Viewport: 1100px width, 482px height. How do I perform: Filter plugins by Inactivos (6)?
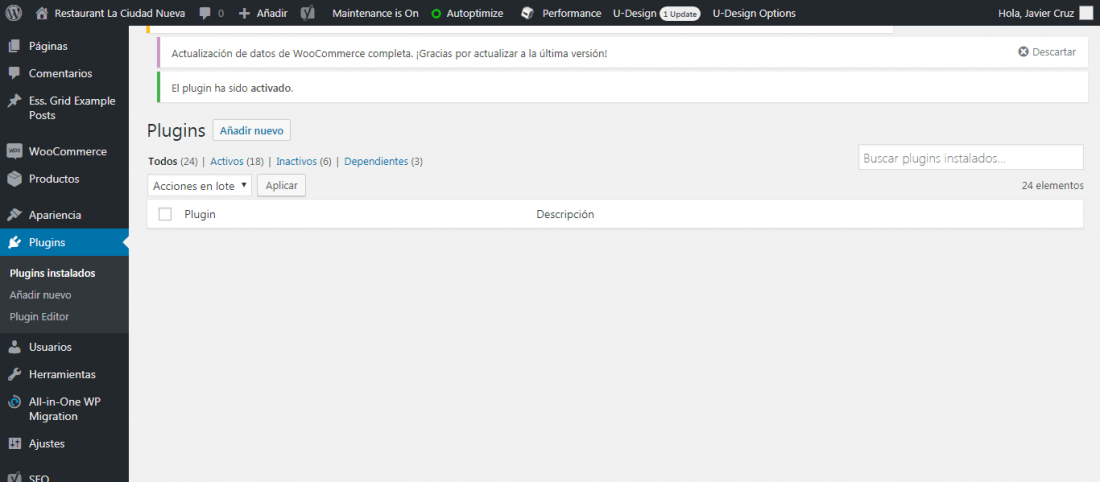[x=304, y=161]
